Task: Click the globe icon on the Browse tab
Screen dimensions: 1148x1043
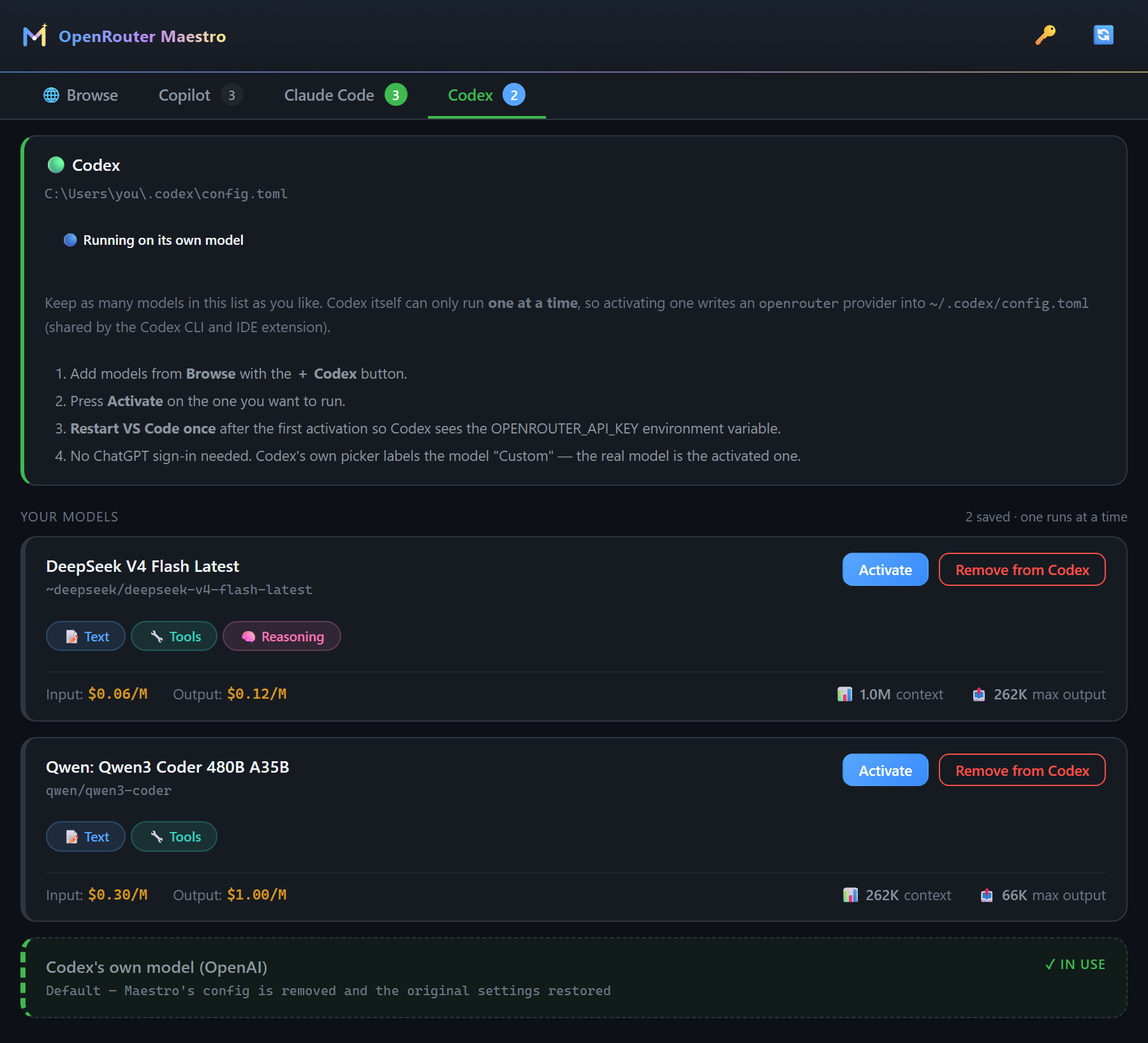Action: click(51, 95)
